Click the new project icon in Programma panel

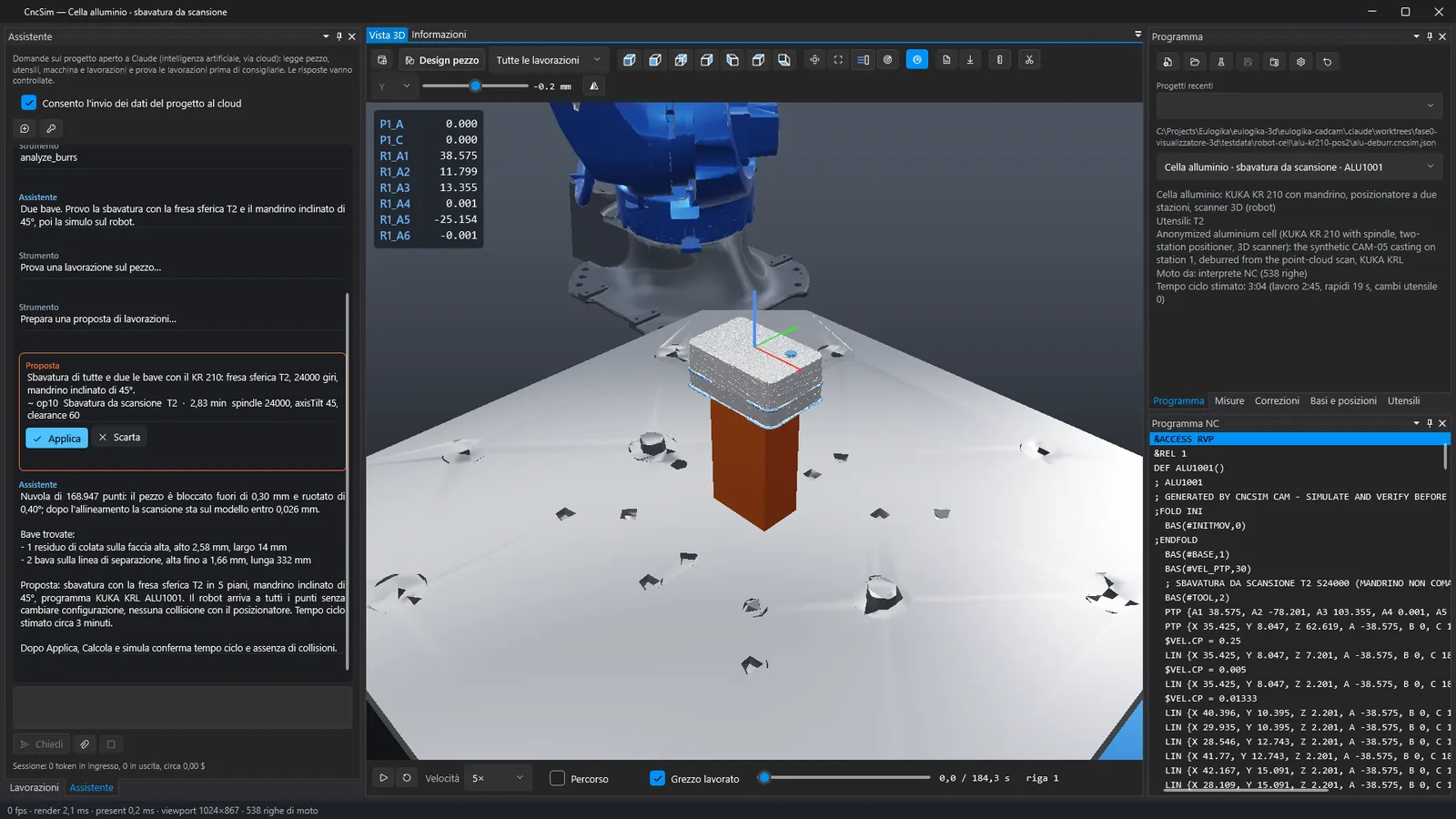pos(1168,62)
